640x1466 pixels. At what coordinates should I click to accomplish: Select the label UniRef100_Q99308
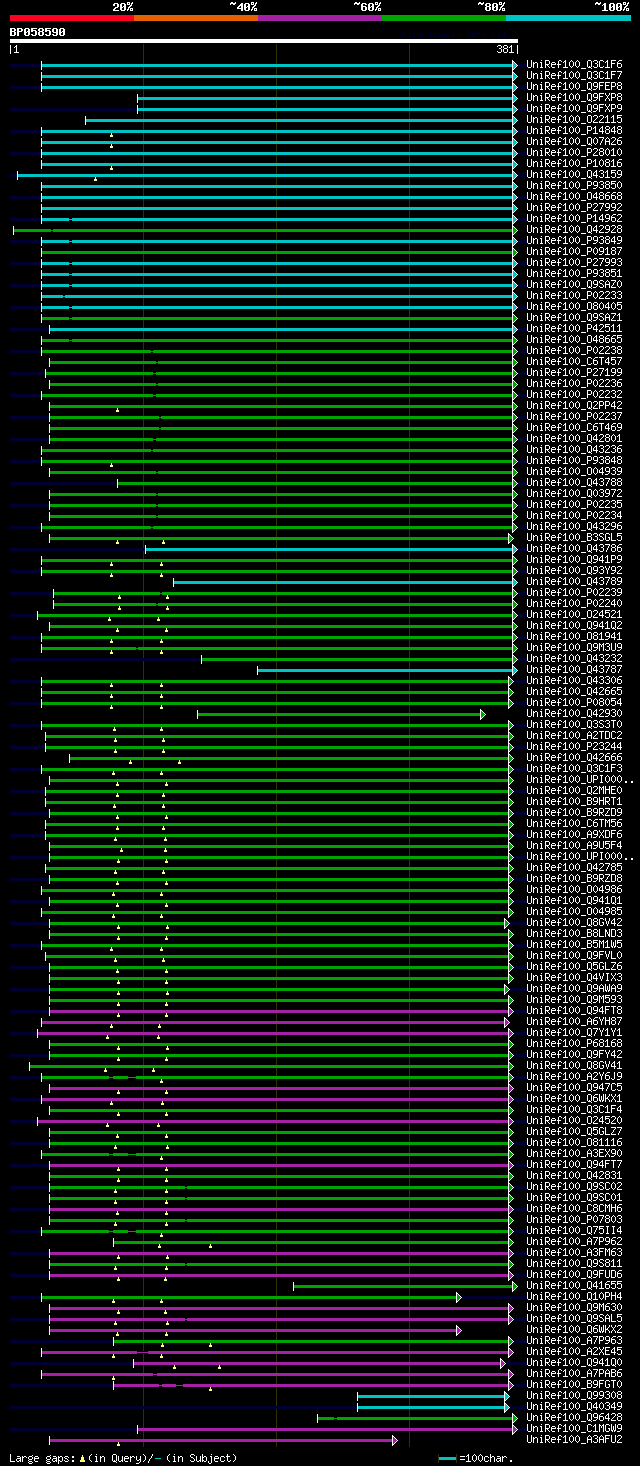[x=574, y=1396]
